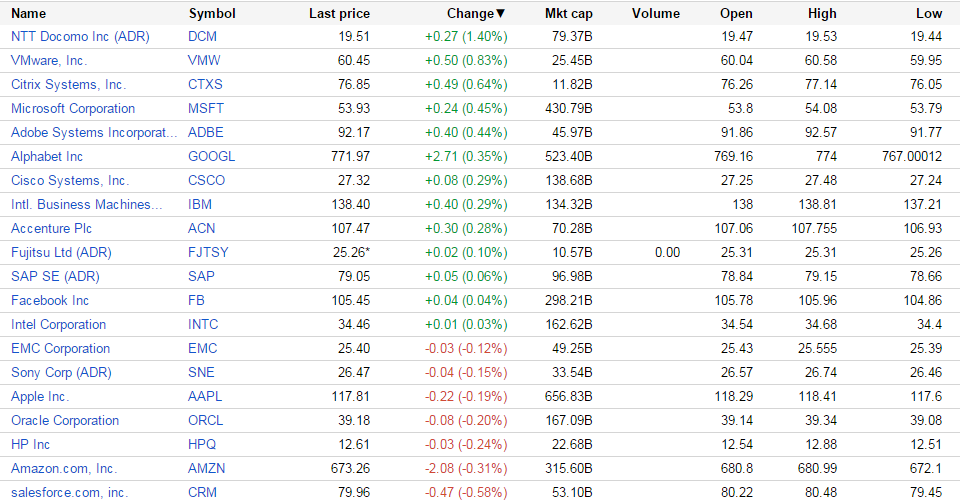Open NTT Docomo Inc (ADR) link
Viewport: 960px width, 504px height.
click(79, 36)
